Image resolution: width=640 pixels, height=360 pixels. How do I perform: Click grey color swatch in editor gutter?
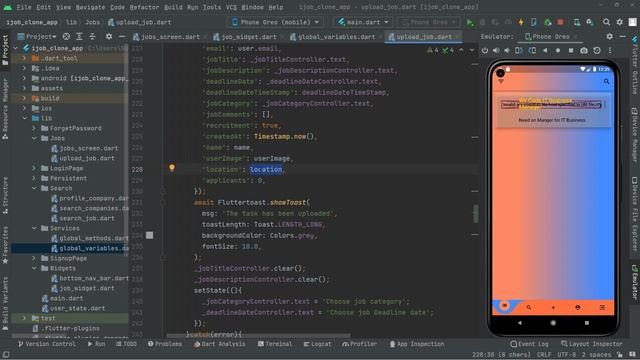click(149, 235)
